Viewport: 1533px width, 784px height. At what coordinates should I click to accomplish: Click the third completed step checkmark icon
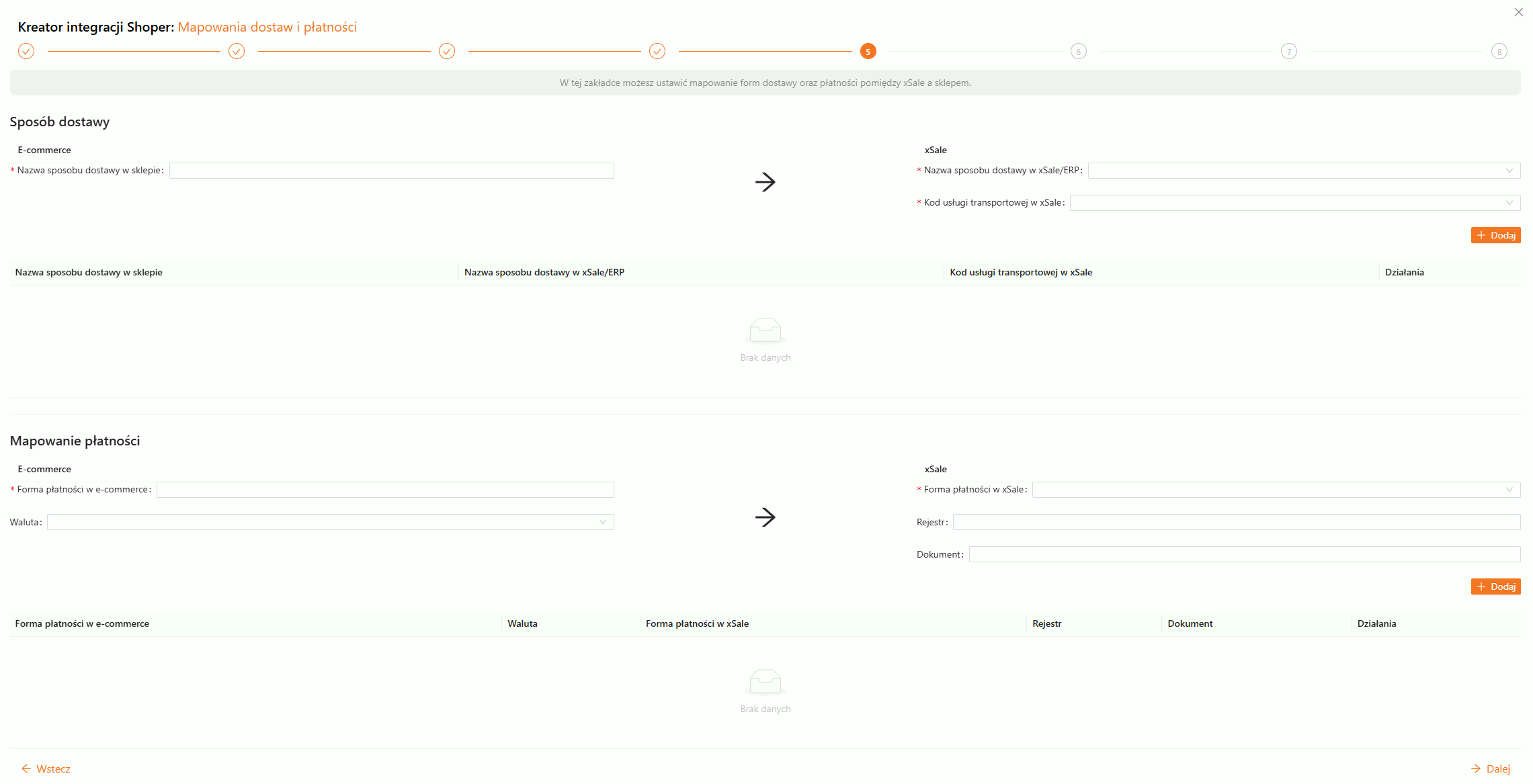[447, 51]
